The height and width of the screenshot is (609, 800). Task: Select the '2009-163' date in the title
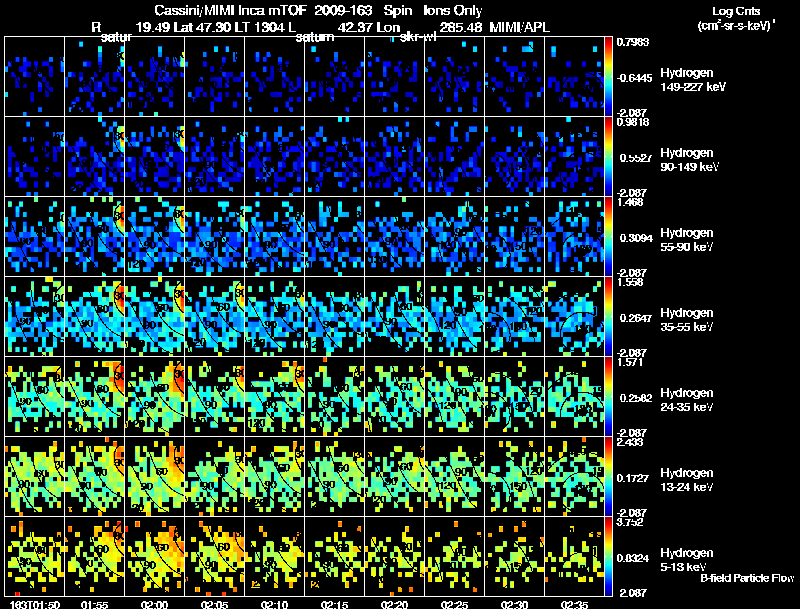(343, 10)
